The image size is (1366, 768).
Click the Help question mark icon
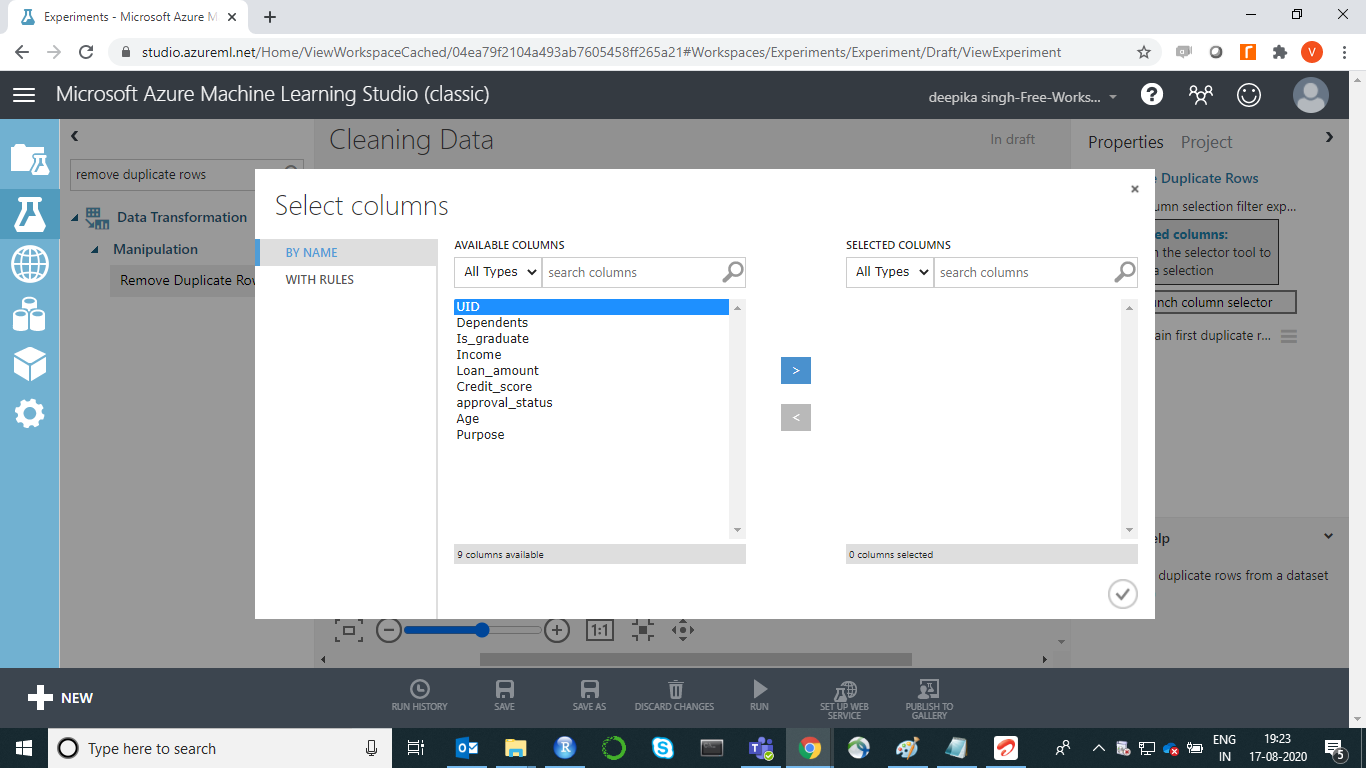click(x=1152, y=95)
